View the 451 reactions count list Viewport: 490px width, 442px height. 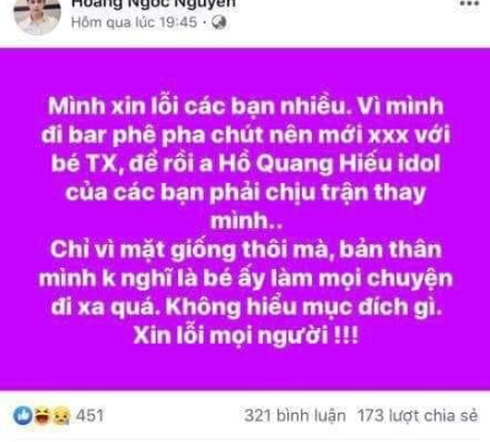coord(89,415)
